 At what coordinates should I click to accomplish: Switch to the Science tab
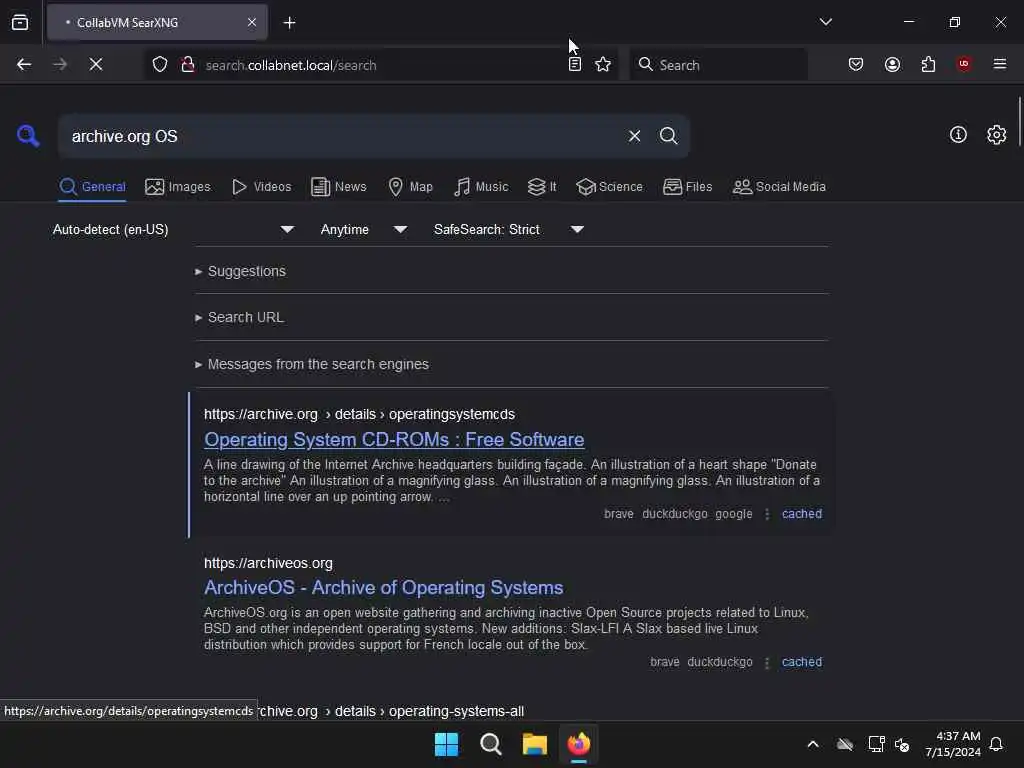[610, 187]
